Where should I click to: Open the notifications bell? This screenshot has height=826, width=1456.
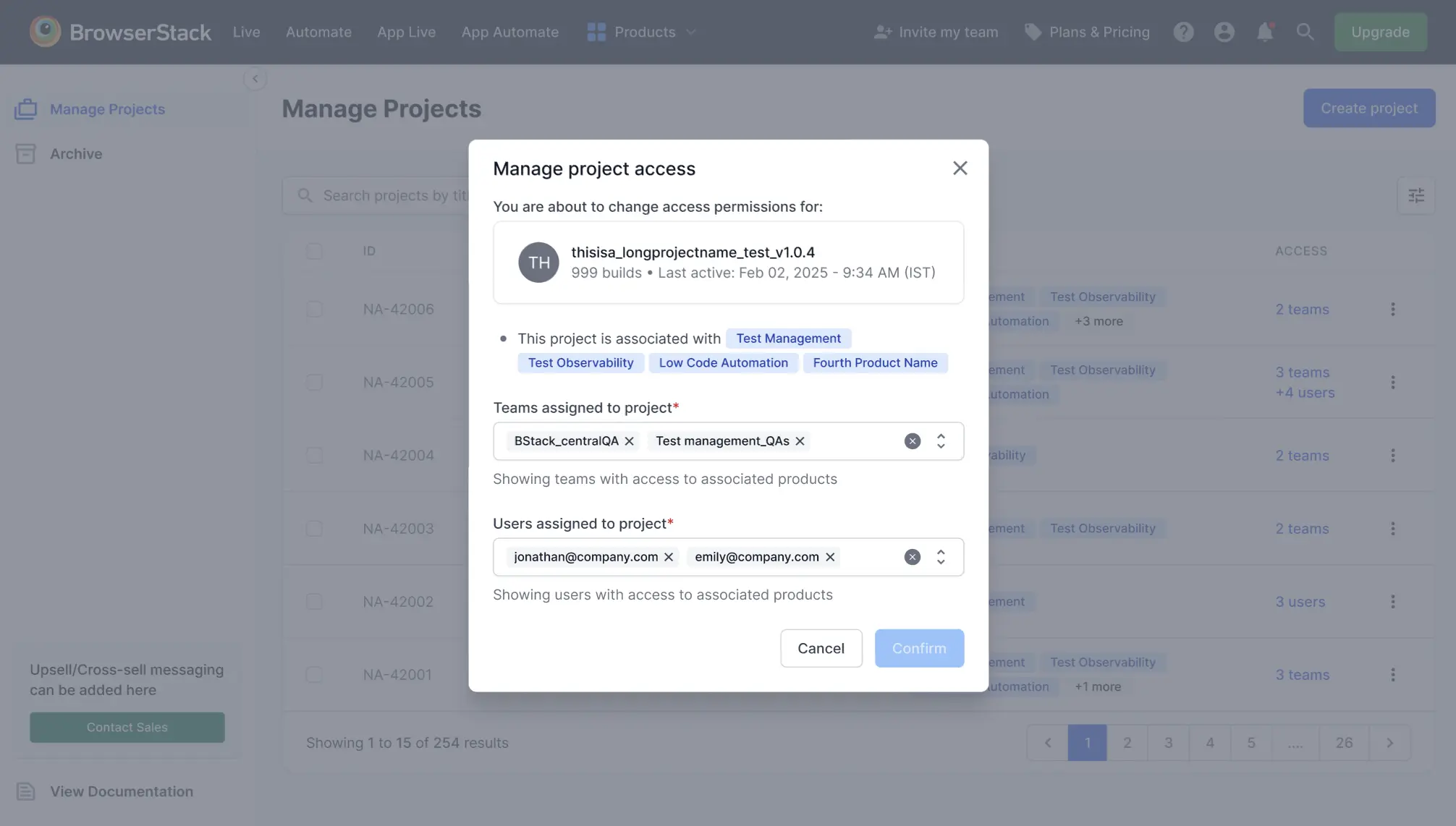pyautogui.click(x=1264, y=32)
